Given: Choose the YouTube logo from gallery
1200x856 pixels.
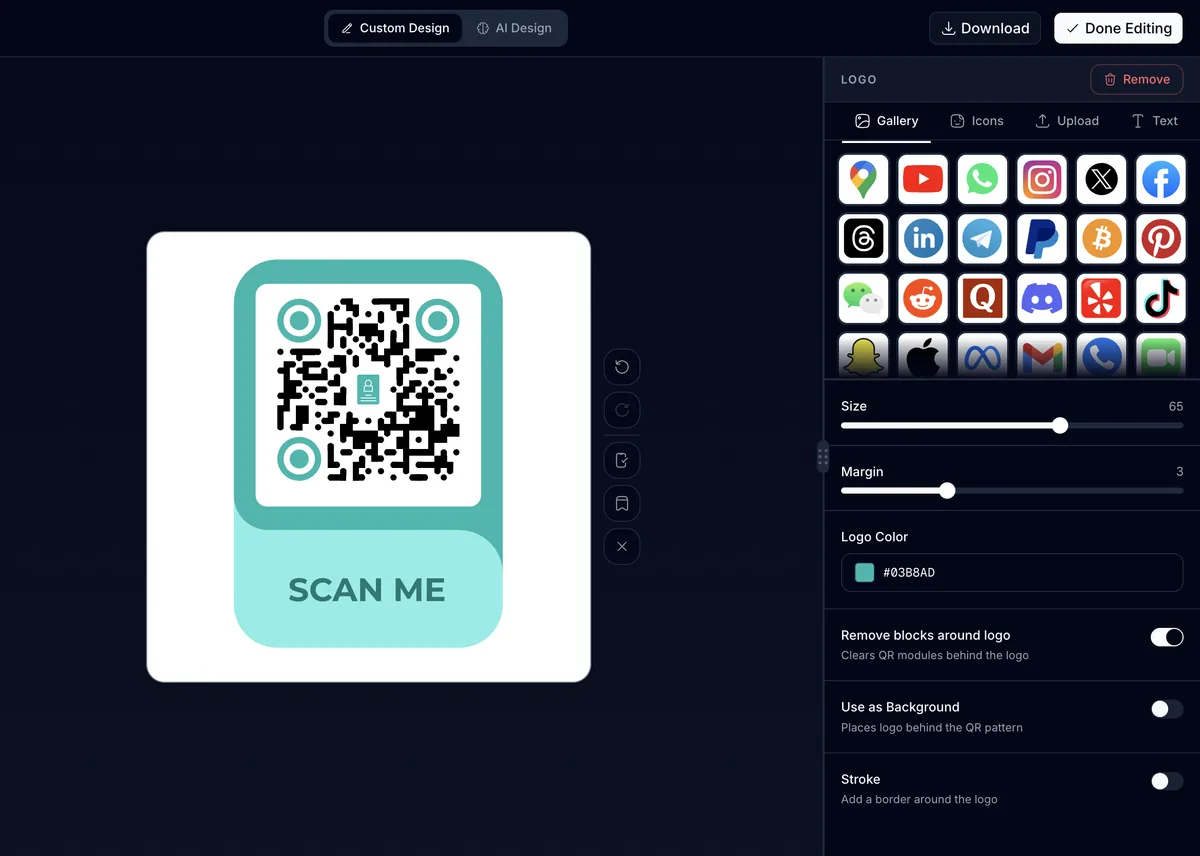Looking at the screenshot, I should click(923, 180).
